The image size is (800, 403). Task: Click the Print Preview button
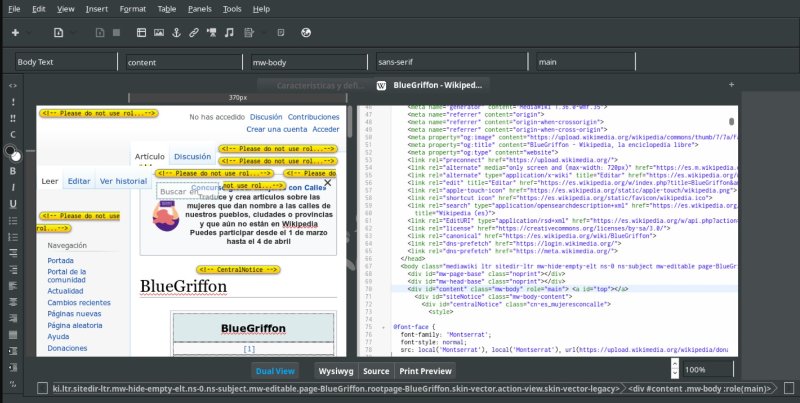click(425, 370)
